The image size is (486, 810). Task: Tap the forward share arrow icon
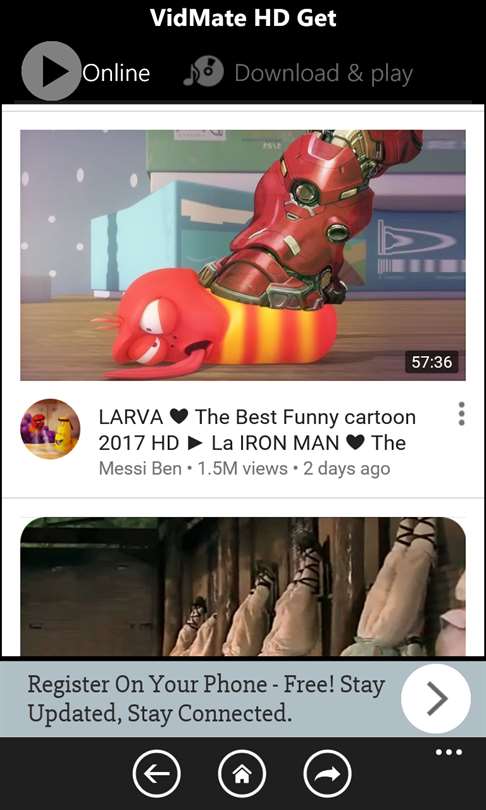point(327,774)
